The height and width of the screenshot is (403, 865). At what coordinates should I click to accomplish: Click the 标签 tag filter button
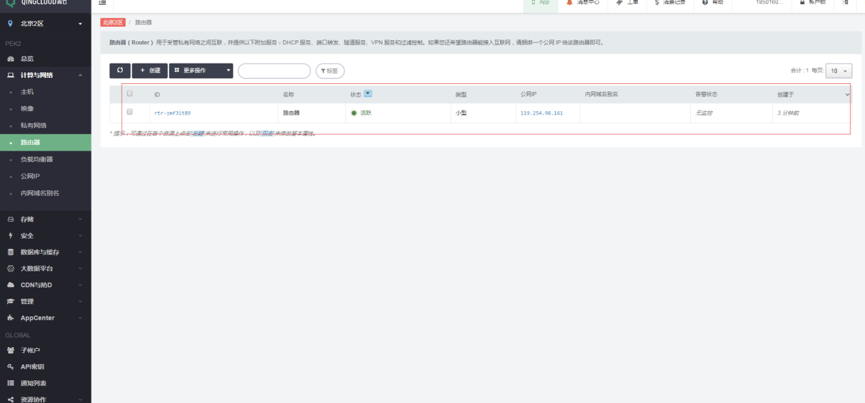330,71
